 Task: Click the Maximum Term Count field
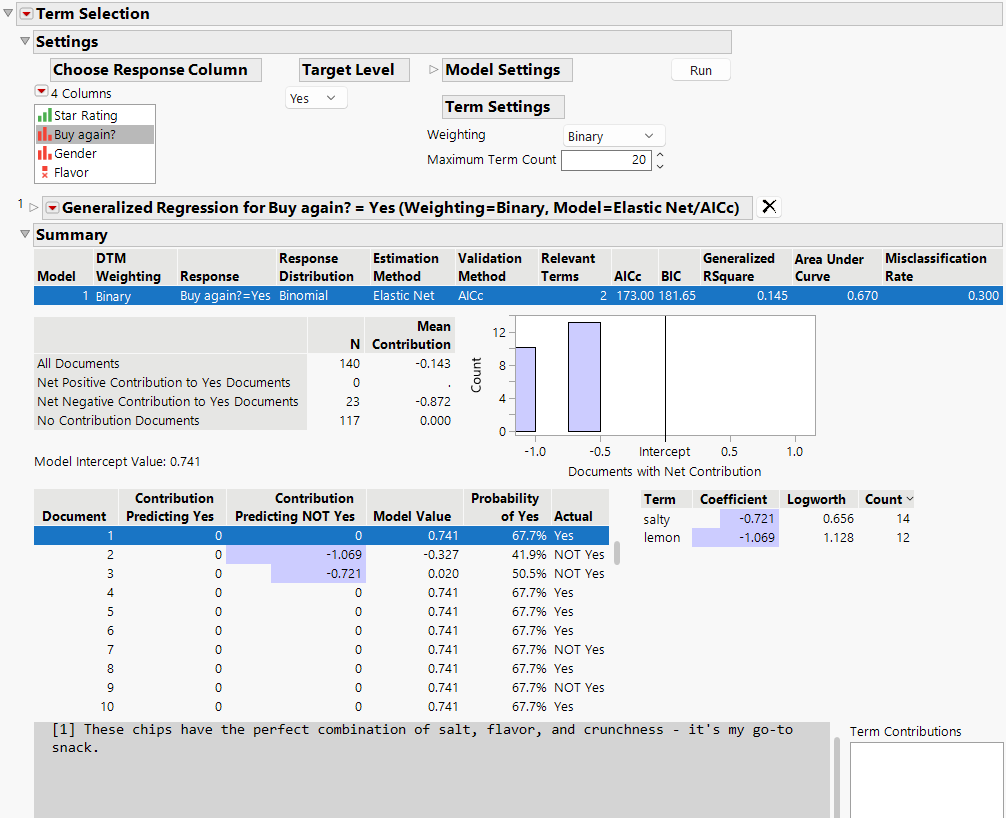[606, 160]
